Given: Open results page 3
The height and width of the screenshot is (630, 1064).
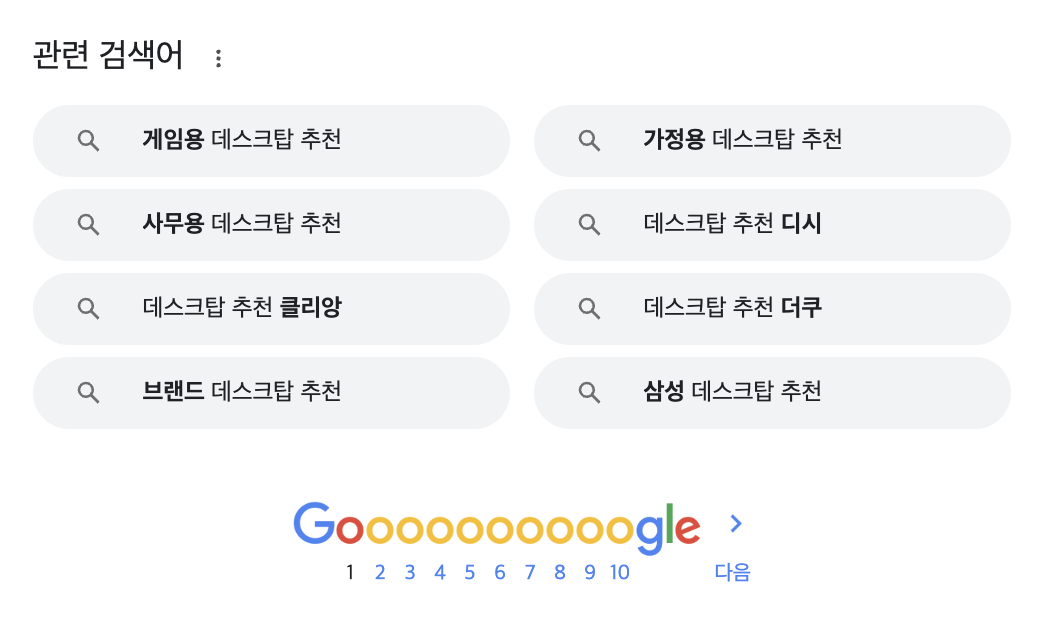Looking at the screenshot, I should click(x=410, y=572).
